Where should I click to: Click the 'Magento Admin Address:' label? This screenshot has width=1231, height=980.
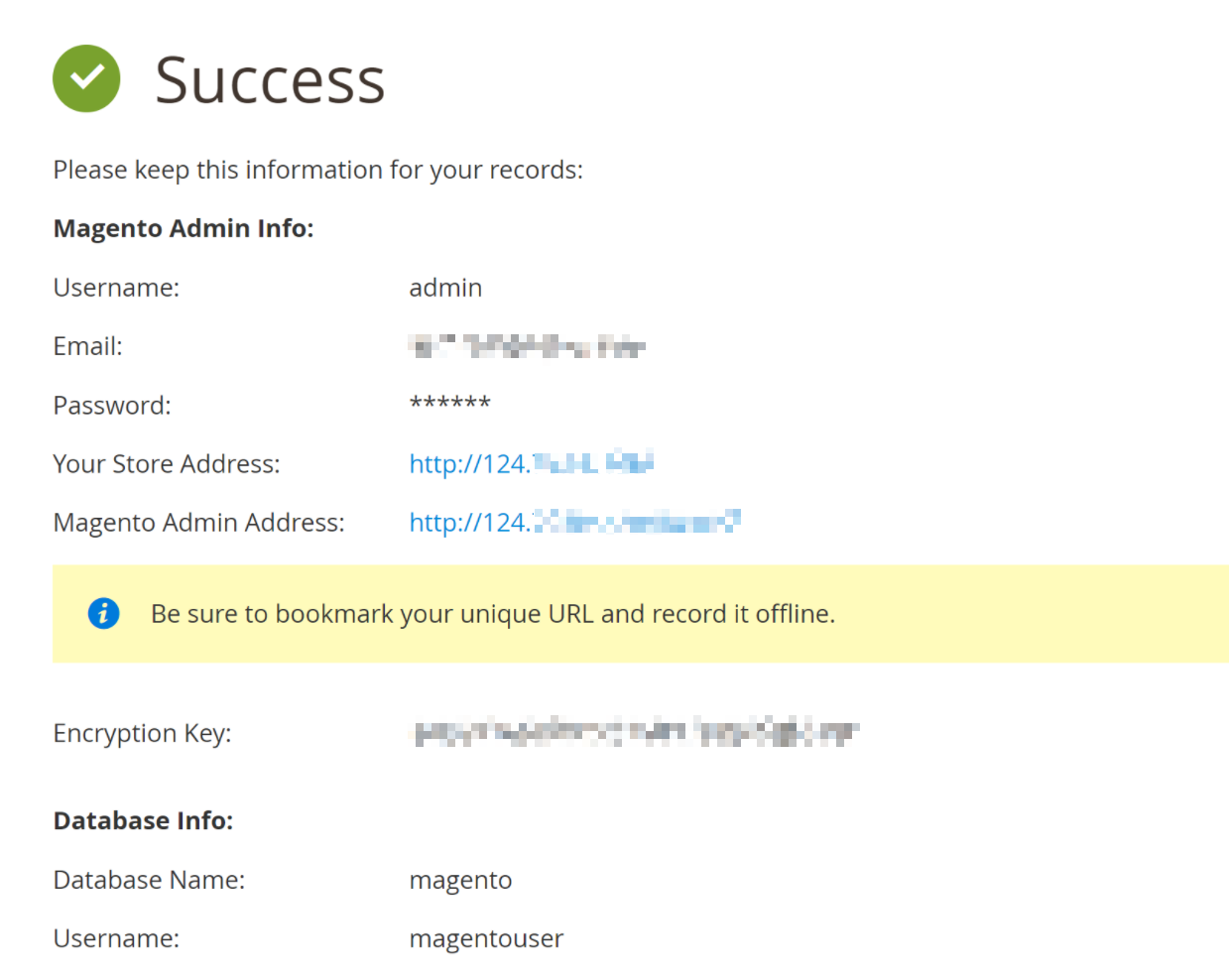pyautogui.click(x=199, y=522)
